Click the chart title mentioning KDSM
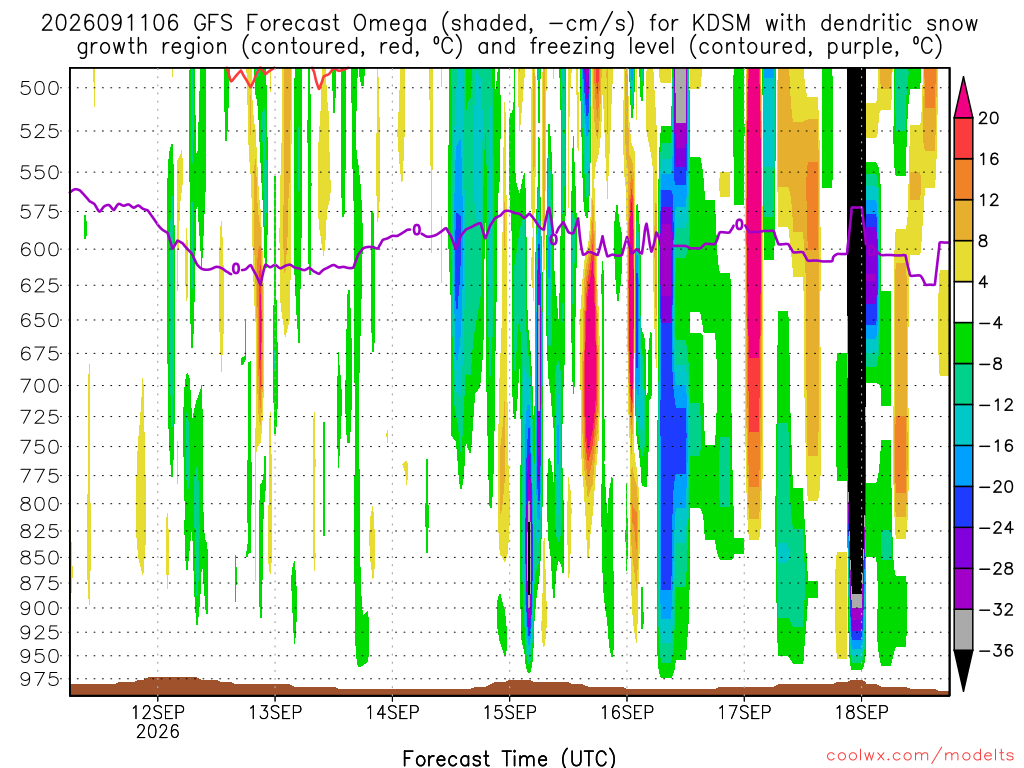Image resolution: width=1024 pixels, height=768 pixels. [x=509, y=35]
